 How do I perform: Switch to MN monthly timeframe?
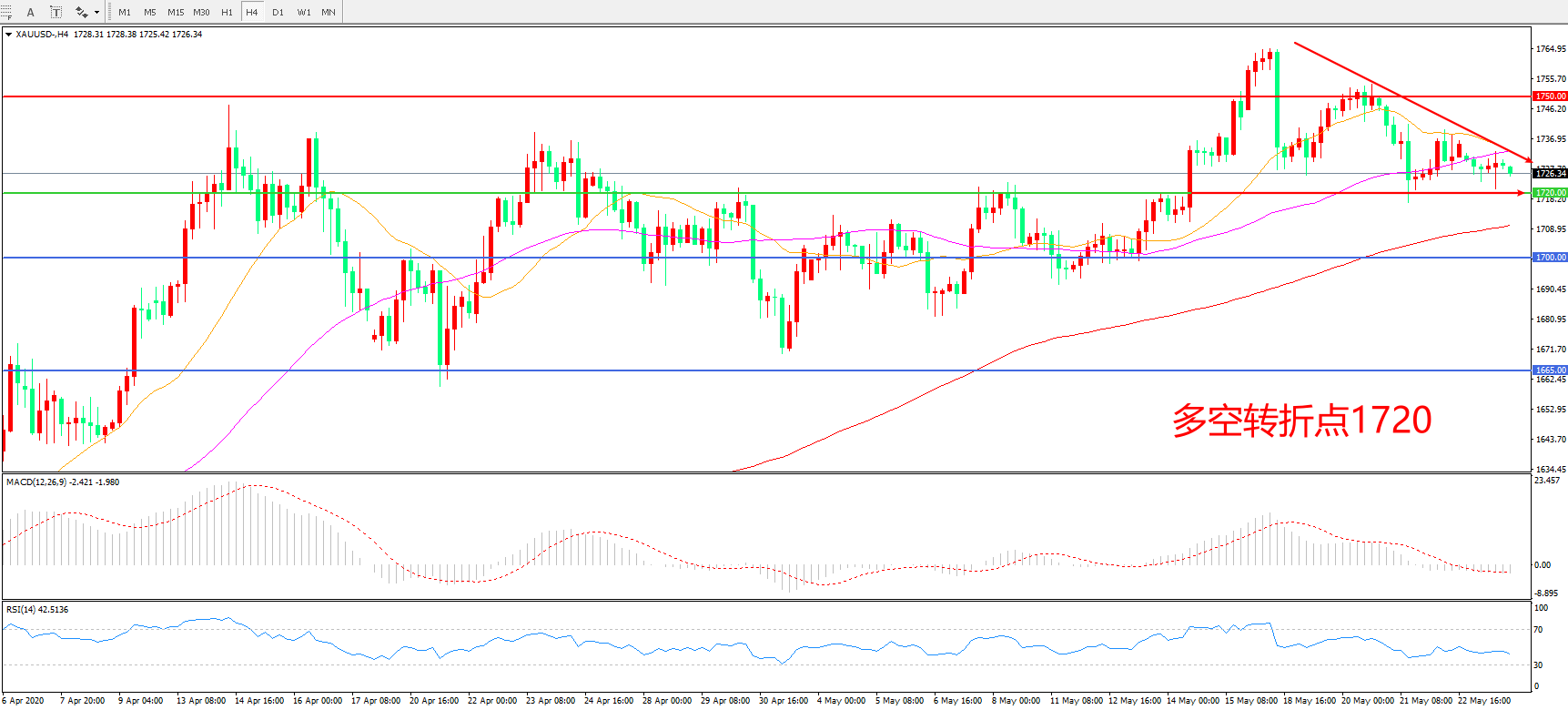[x=329, y=12]
